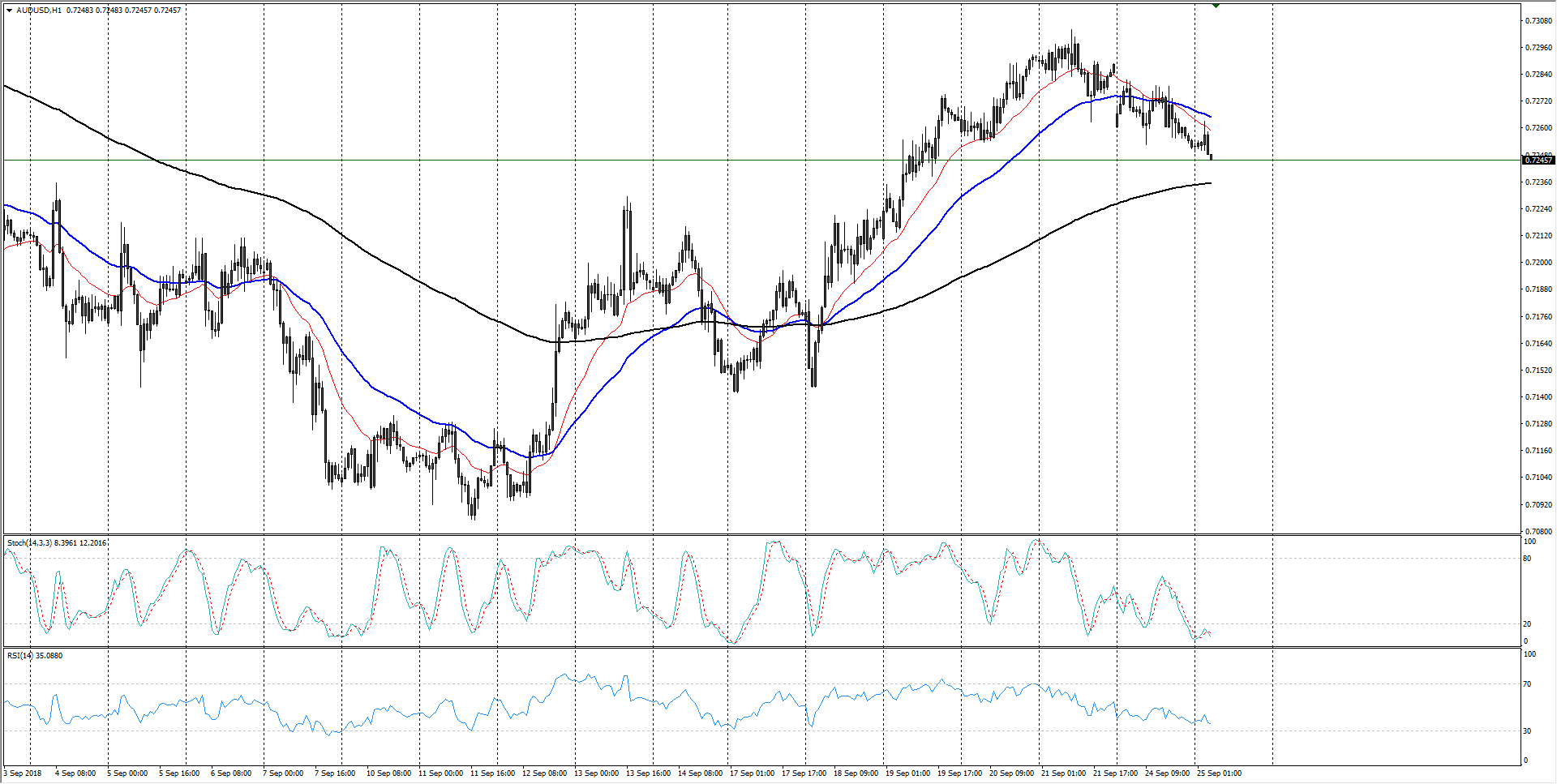Click the Stoch(14,3,3) indicator label

(29, 543)
